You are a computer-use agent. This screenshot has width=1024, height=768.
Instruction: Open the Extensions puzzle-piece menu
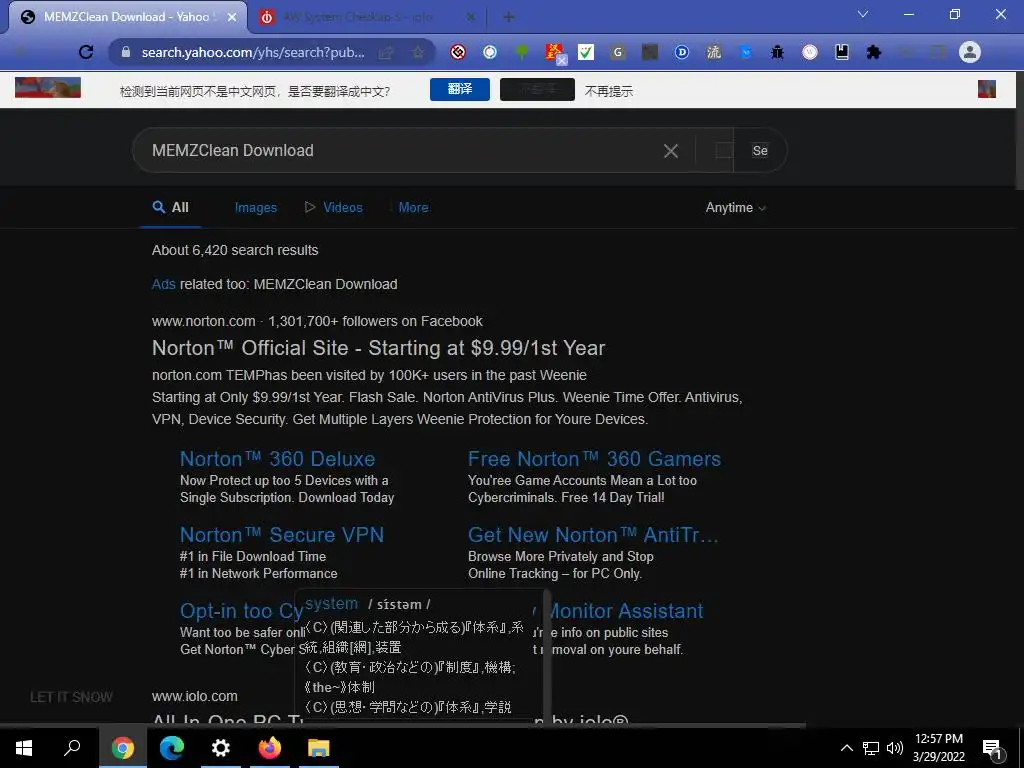tap(874, 52)
